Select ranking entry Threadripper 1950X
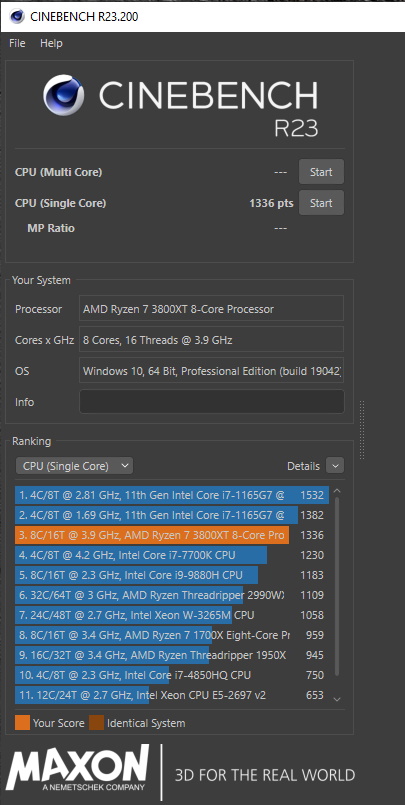Viewport: 405px width, 805px height. coord(172,655)
